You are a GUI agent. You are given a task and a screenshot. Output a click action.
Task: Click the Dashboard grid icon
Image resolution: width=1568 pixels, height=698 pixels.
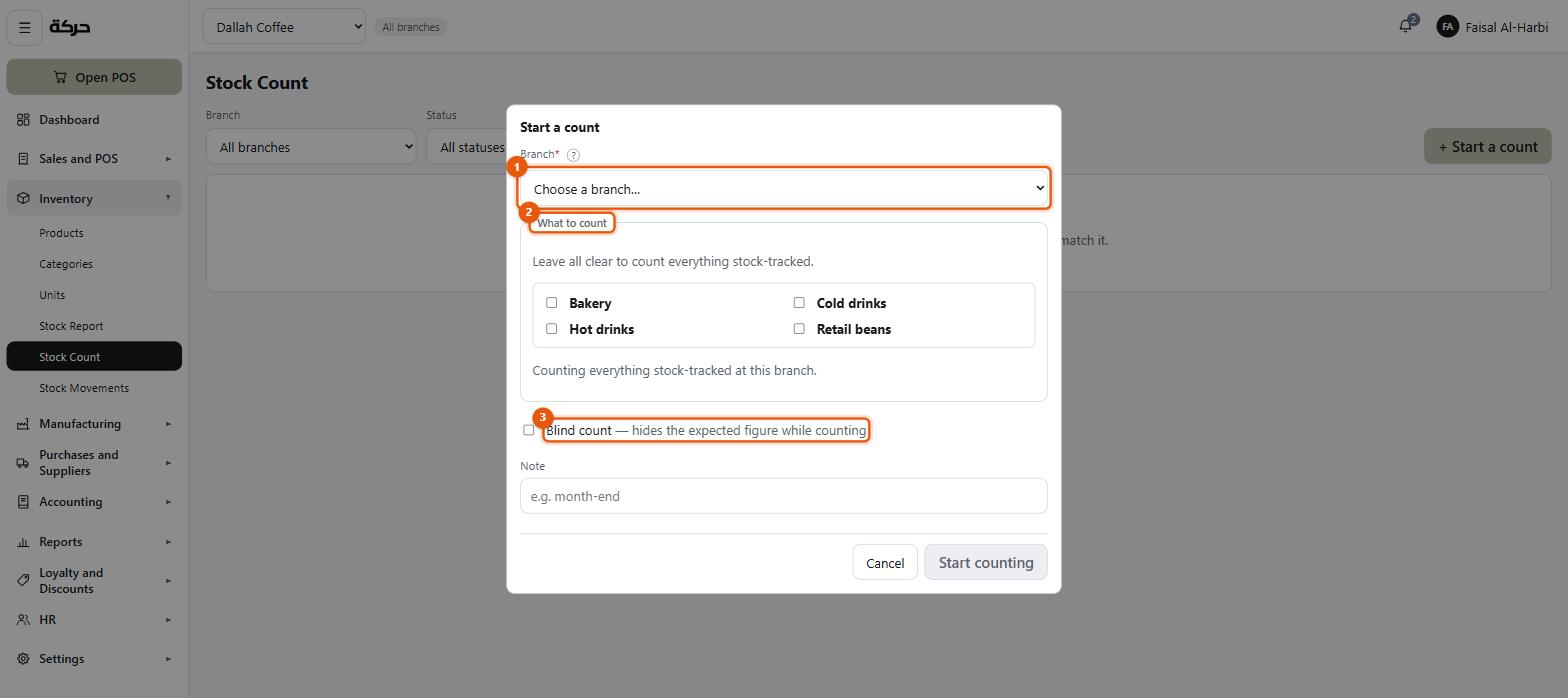tap(23, 120)
